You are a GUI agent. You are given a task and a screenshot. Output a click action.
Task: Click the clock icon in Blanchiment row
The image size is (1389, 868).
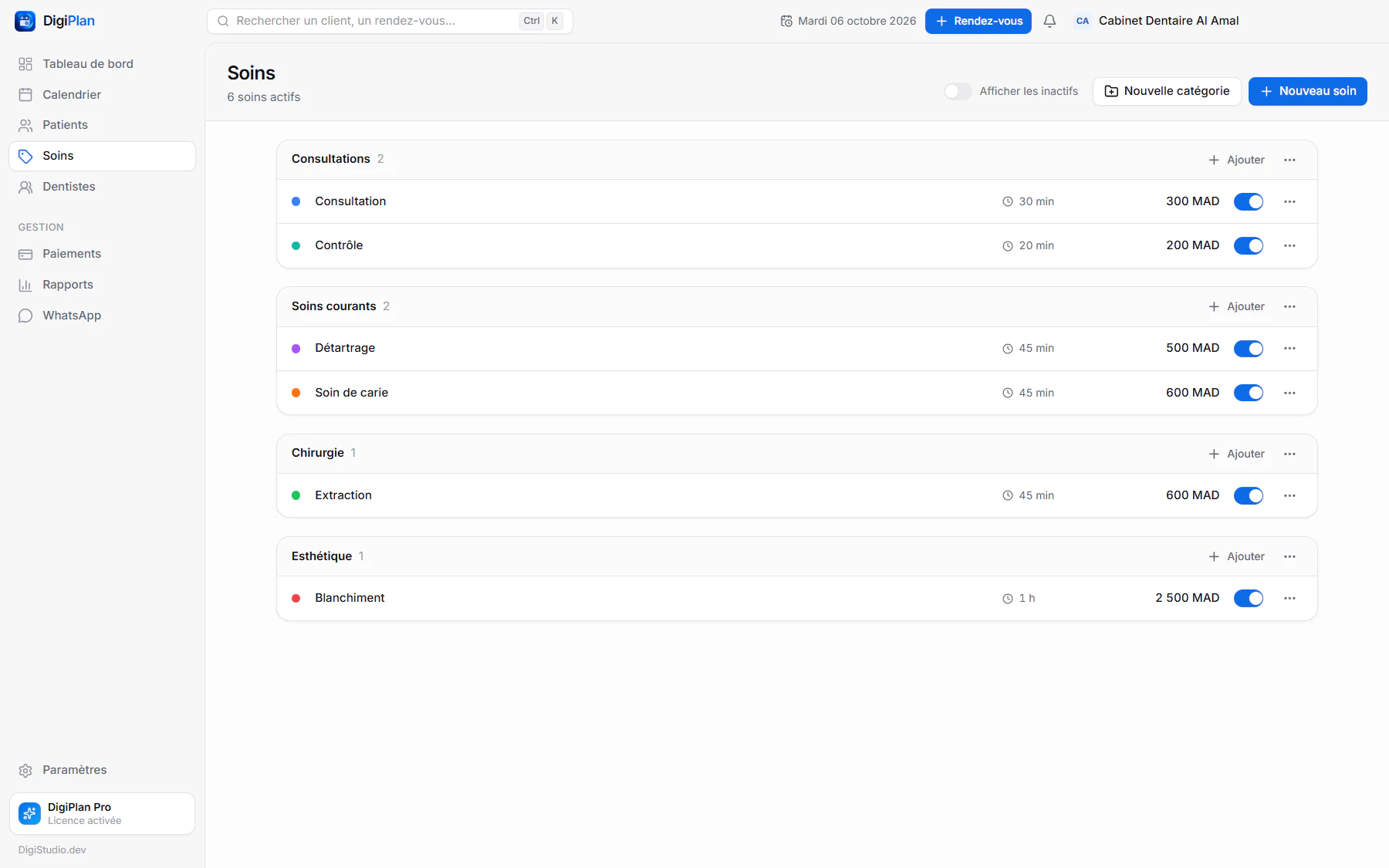click(x=1007, y=599)
